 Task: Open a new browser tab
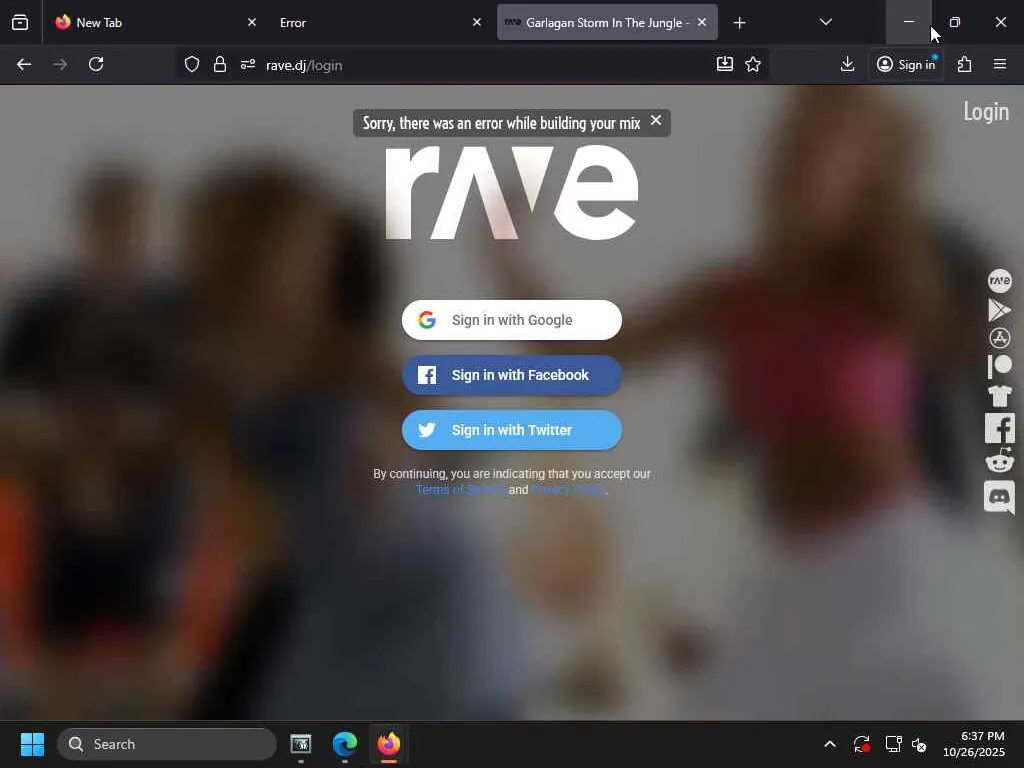pyautogui.click(x=739, y=23)
